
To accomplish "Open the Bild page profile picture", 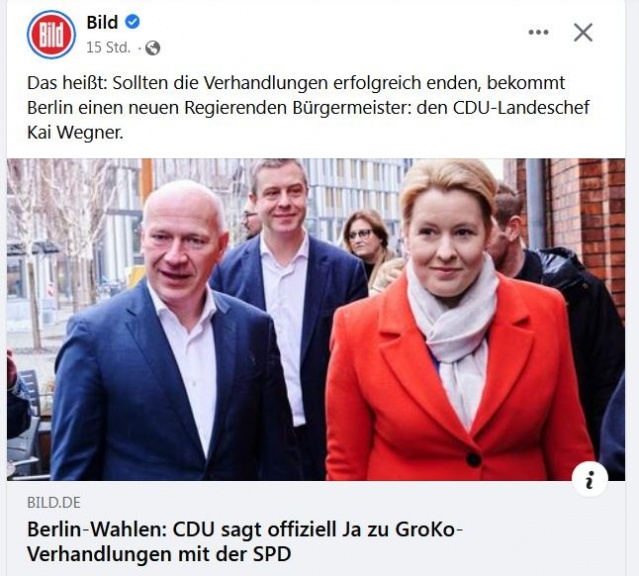I will click(x=51, y=34).
